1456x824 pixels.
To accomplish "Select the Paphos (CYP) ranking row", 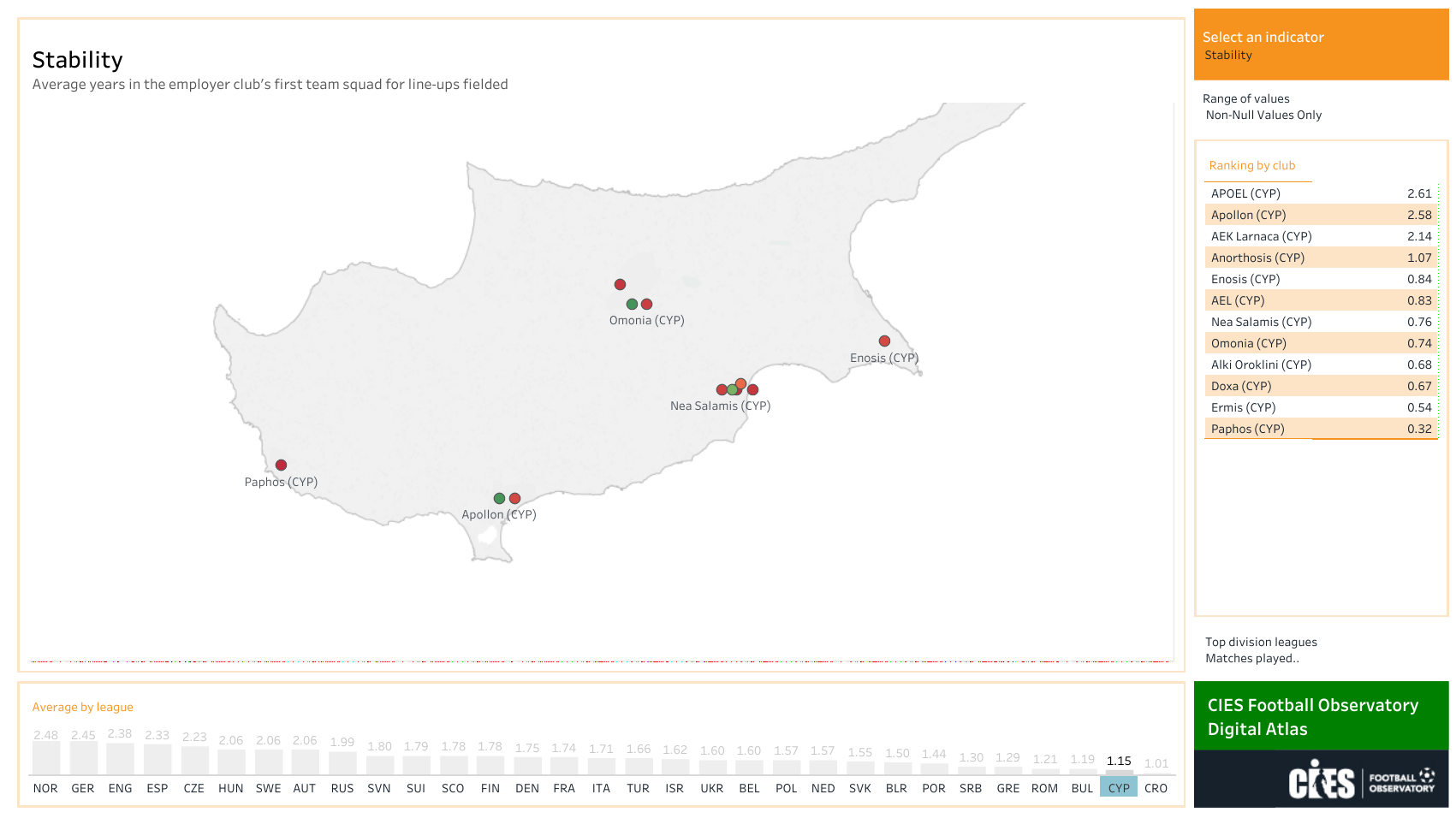I will click(x=1321, y=429).
